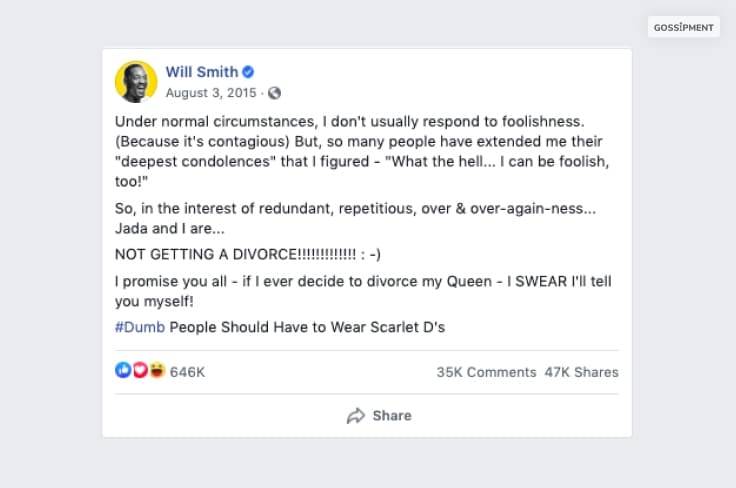Viewport: 736px width, 488px height.
Task: Click the curved share arrow icon
Action: (x=355, y=415)
